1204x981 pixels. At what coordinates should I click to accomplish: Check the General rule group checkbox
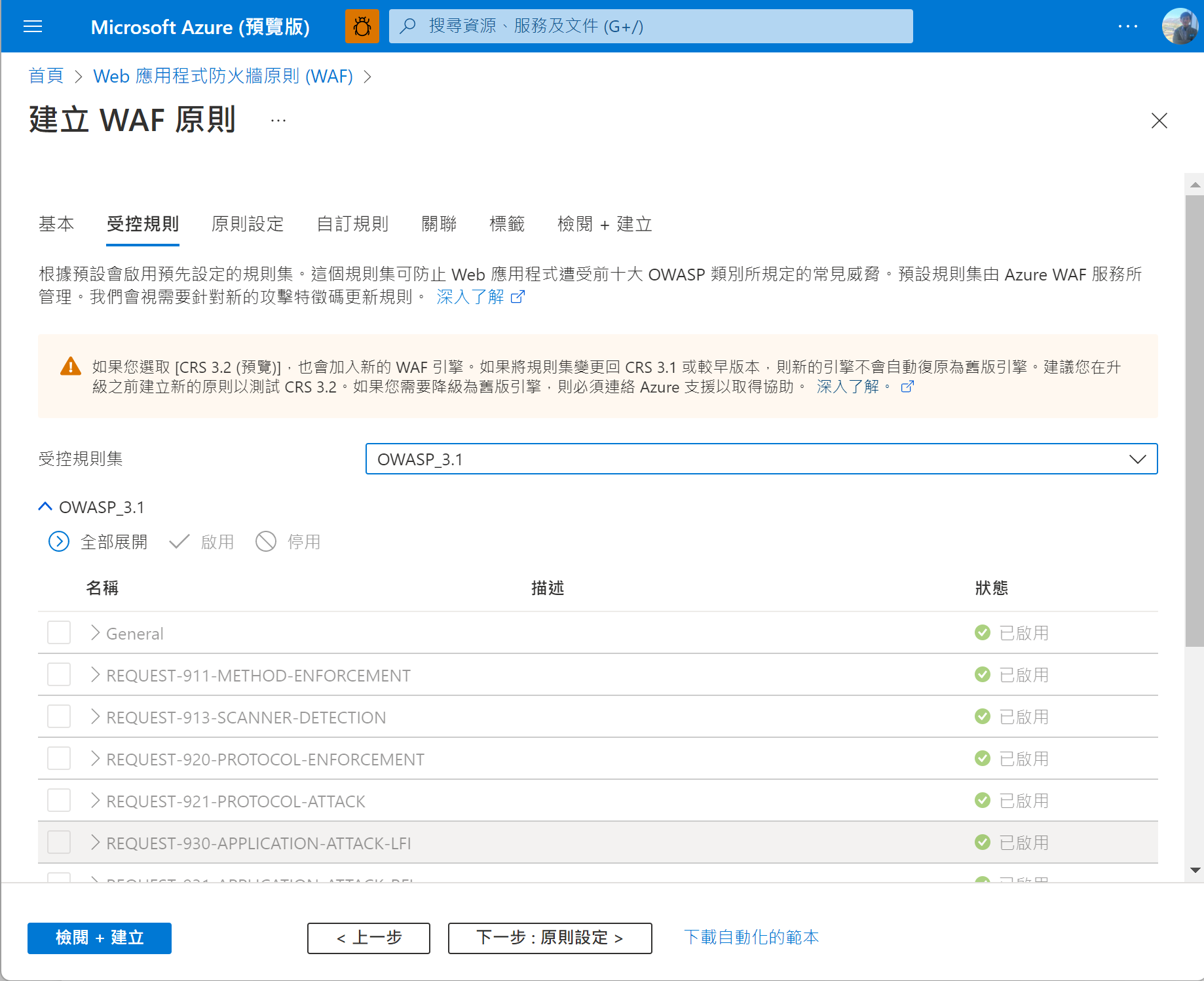pyautogui.click(x=58, y=632)
